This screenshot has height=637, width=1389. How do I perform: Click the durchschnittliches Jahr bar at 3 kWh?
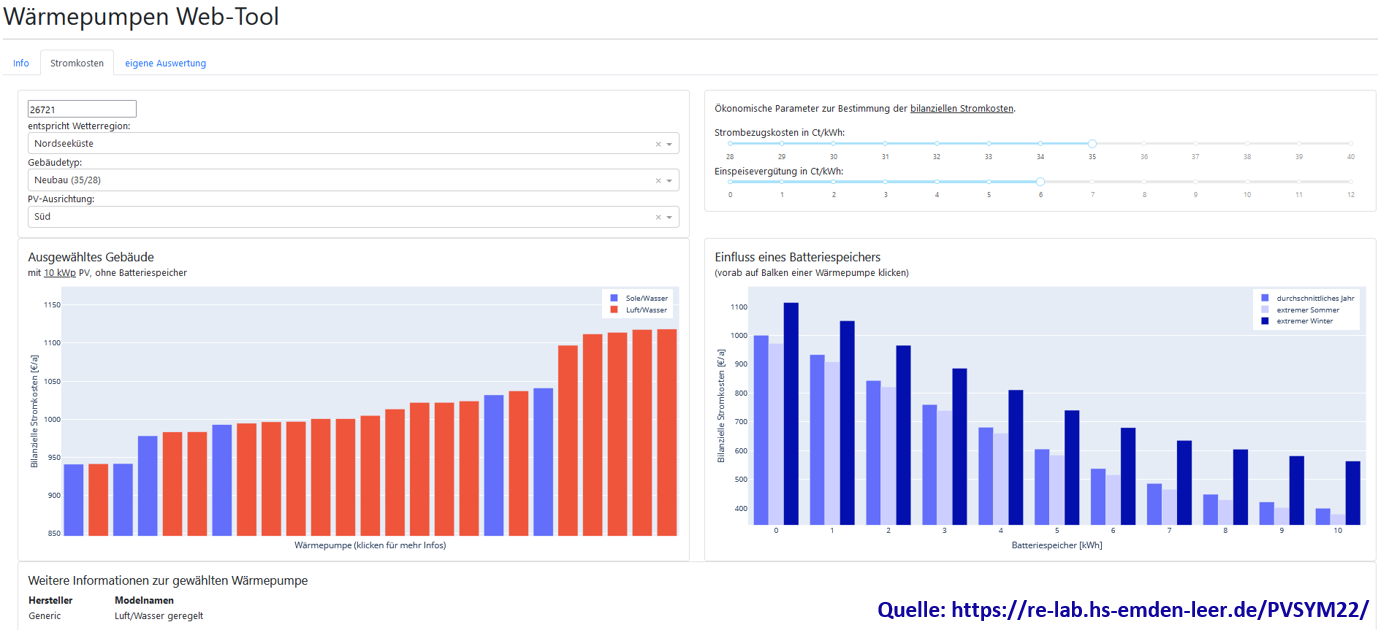930,465
